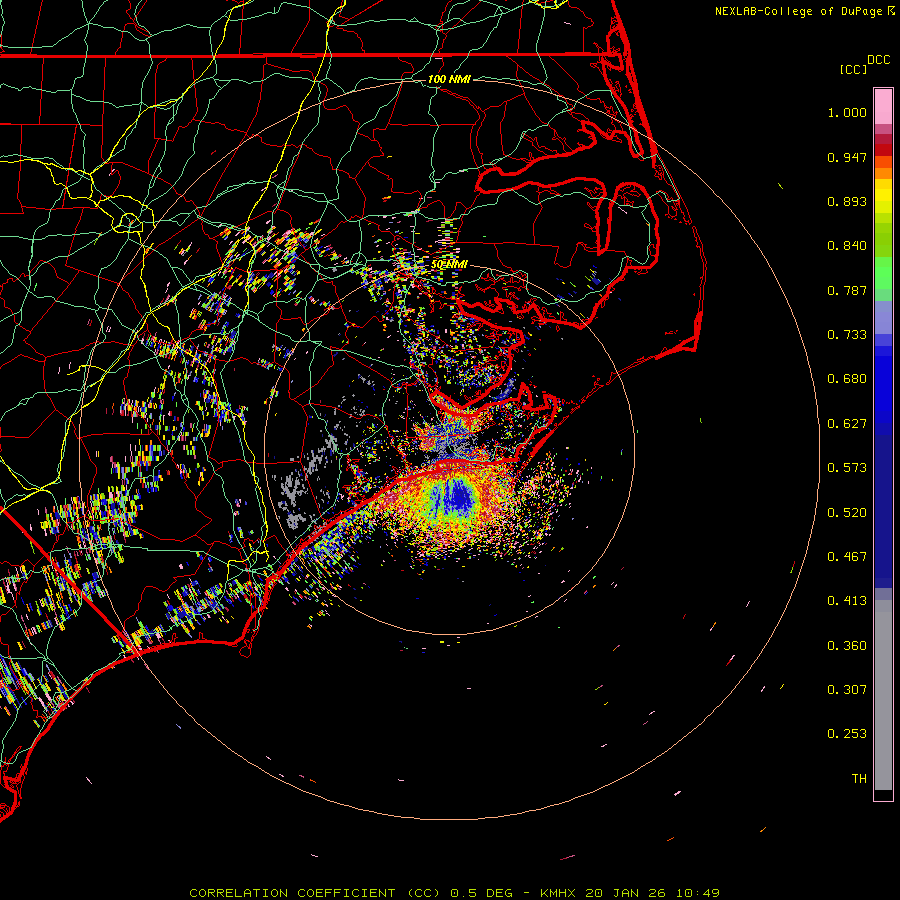900x900 pixels.
Task: Click the 0.360 legend value
Action: 847,646
